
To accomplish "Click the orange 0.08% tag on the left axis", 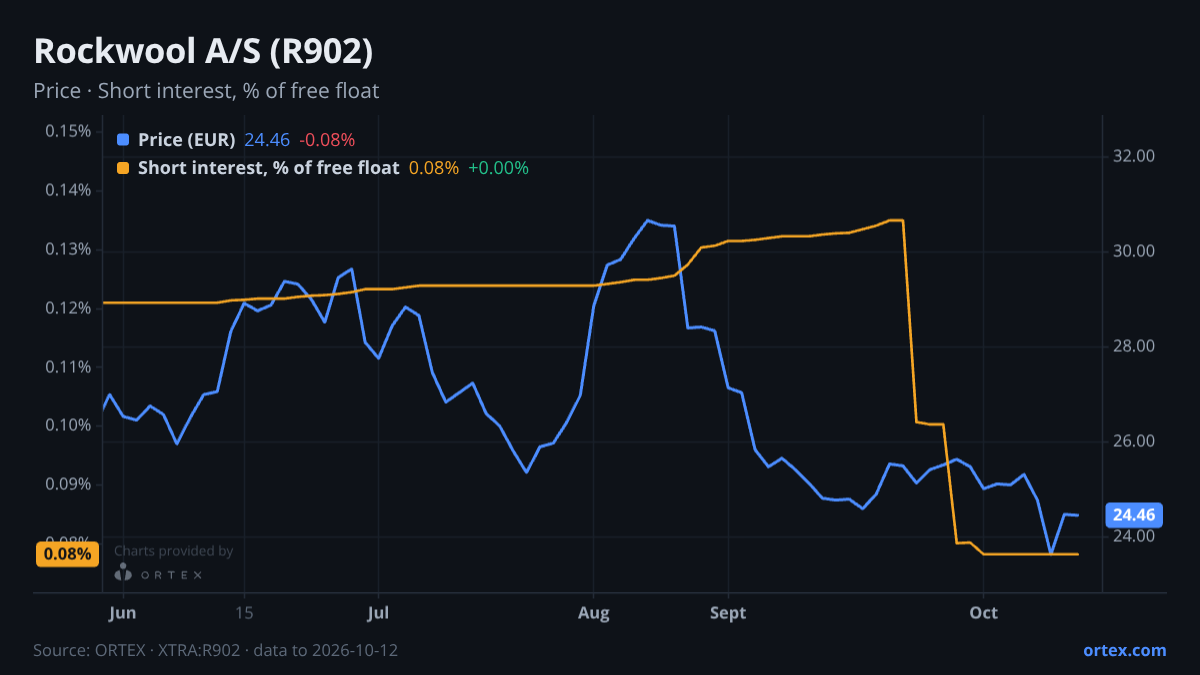I will click(x=67, y=554).
